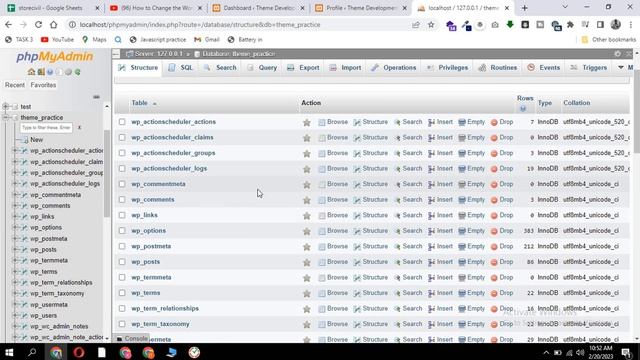Image resolution: width=640 pixels, height=360 pixels.
Task: Switch to the storecivil Google Sheets tab
Action: pos(52,8)
